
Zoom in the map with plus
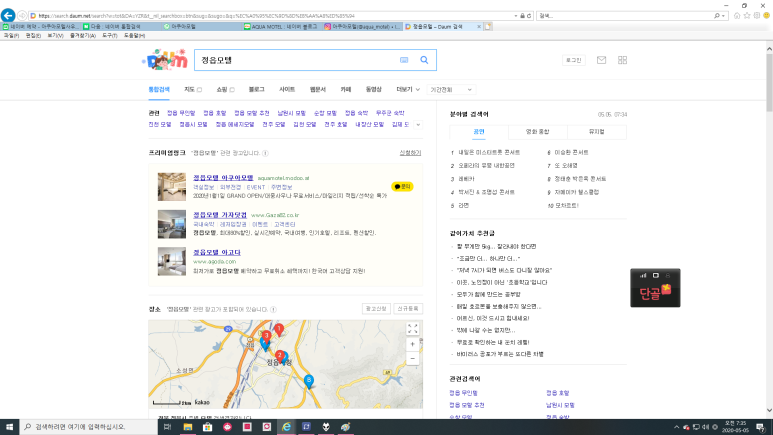coord(413,344)
